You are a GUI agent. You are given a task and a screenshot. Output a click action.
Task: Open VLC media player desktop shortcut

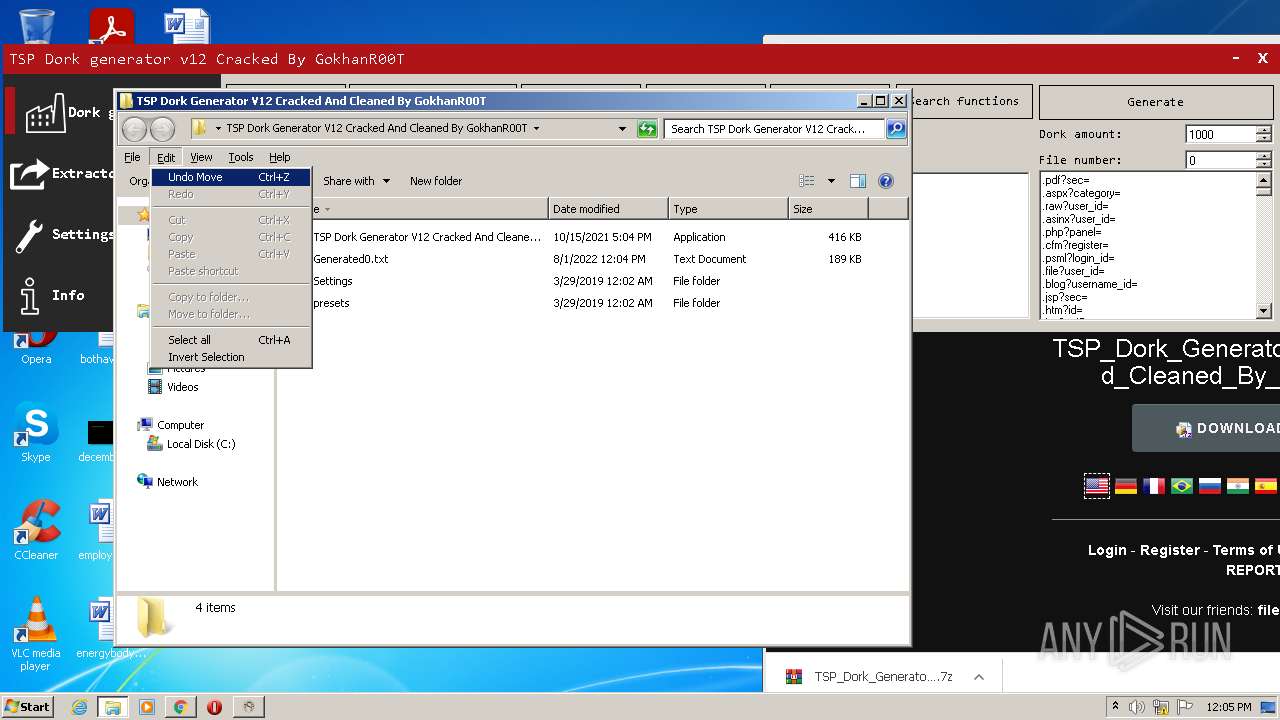coord(36,634)
